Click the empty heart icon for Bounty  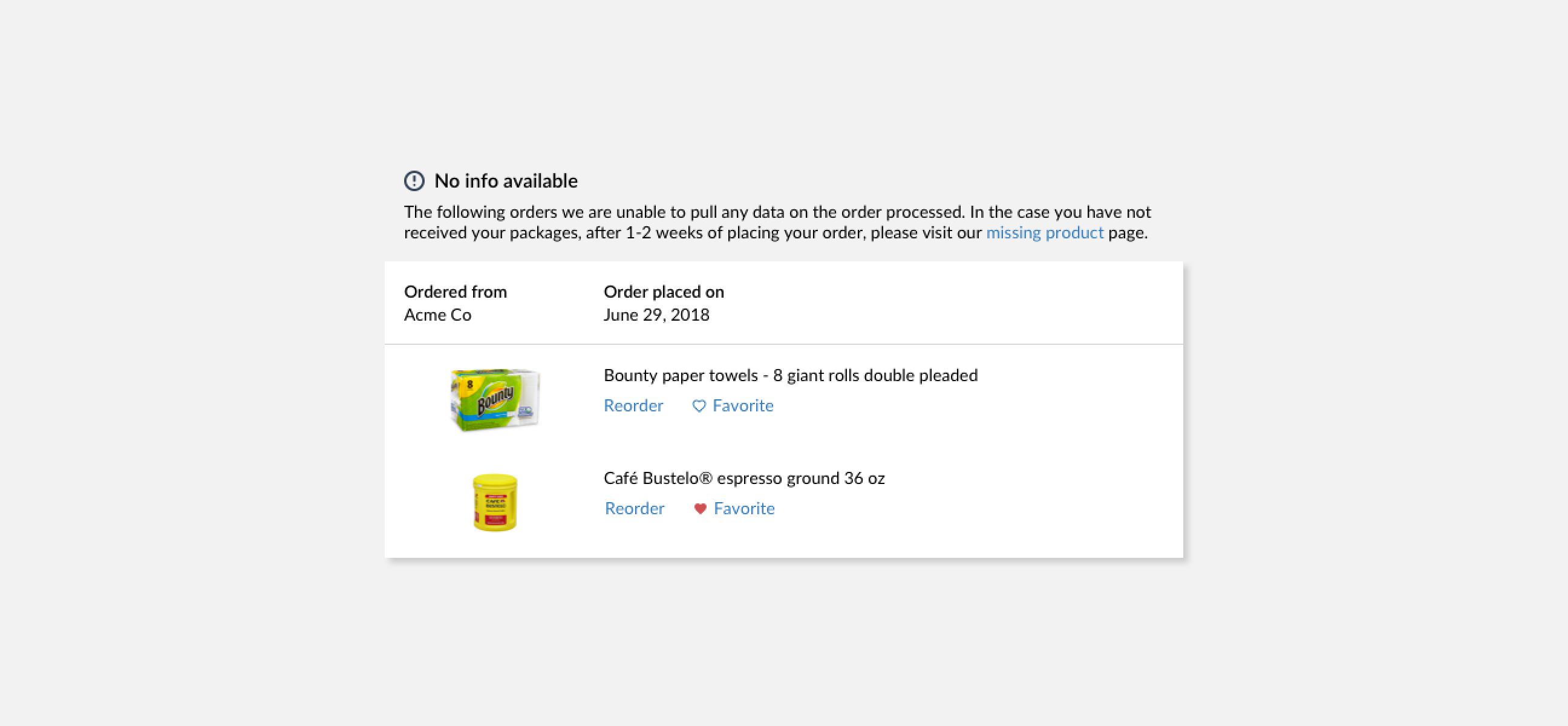699,406
